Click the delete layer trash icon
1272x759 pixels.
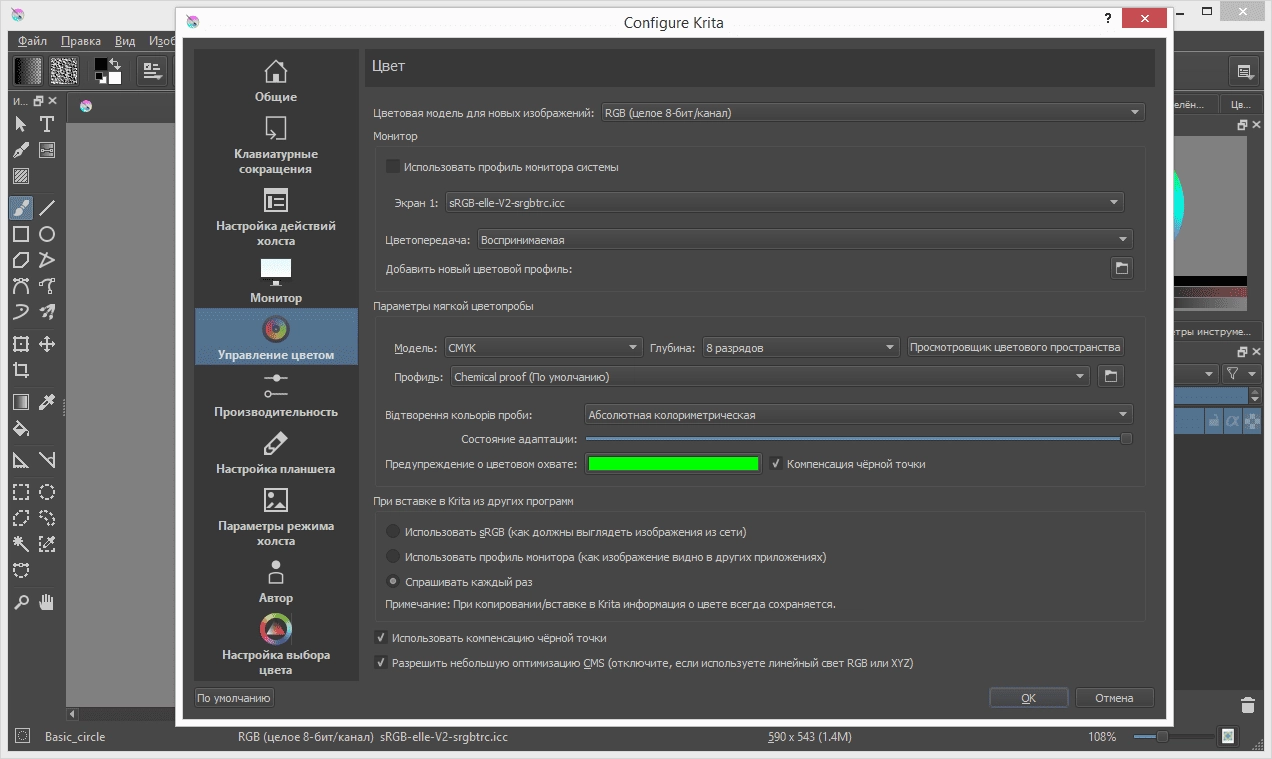[x=1247, y=704]
